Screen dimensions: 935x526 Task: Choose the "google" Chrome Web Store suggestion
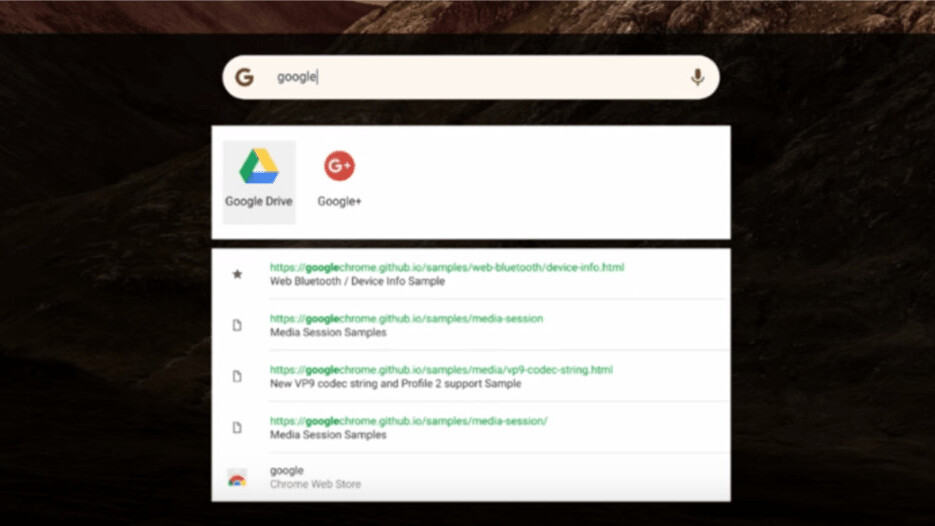point(471,477)
